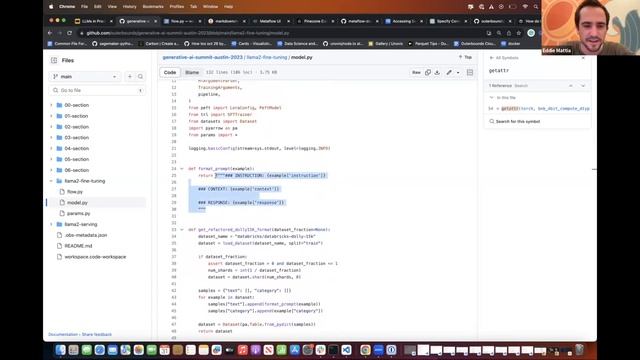Open the View menu in menu bar

coord(112,7)
